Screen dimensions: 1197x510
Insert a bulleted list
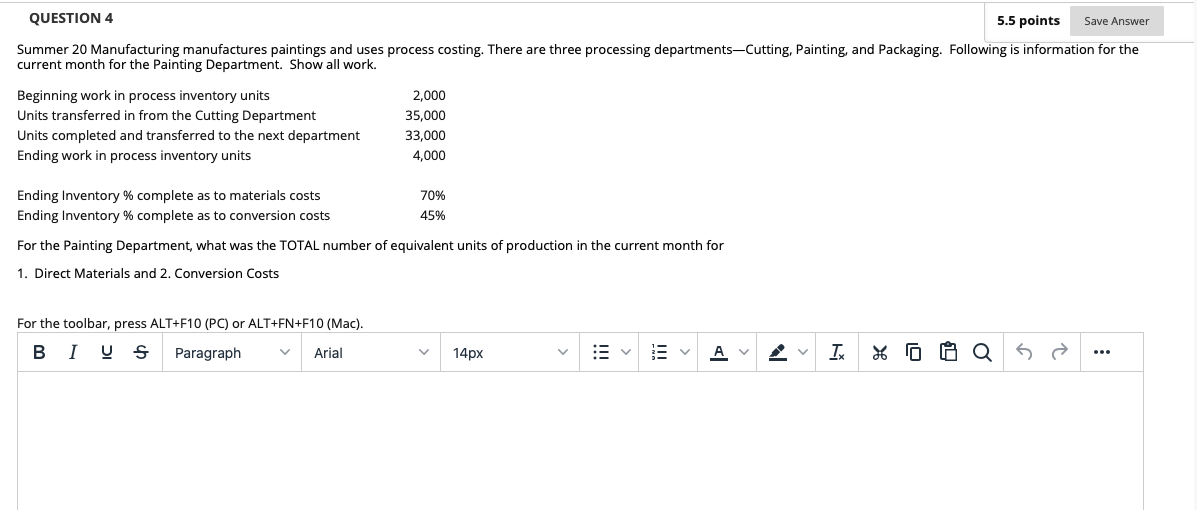[x=602, y=353]
